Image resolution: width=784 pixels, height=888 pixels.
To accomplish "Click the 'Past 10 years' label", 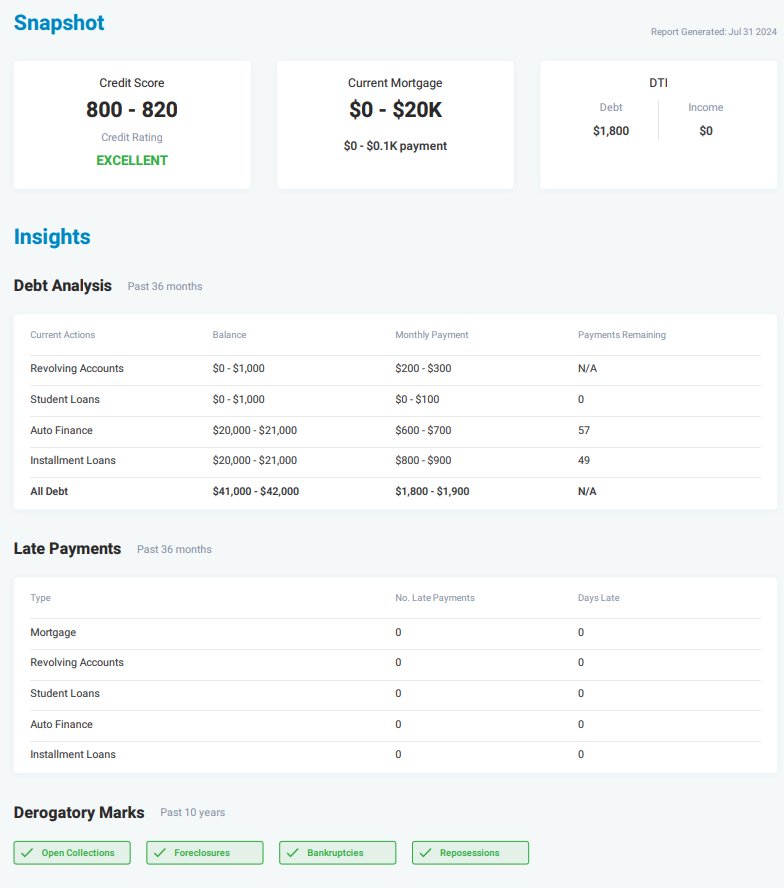I will tap(193, 813).
